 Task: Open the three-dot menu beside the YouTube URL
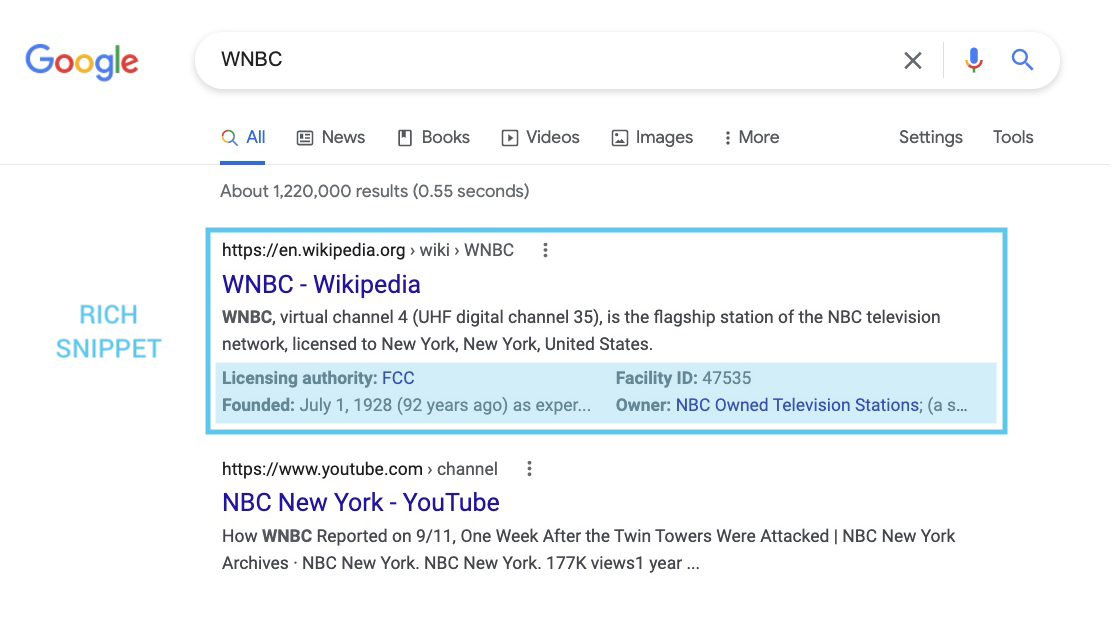(x=529, y=469)
